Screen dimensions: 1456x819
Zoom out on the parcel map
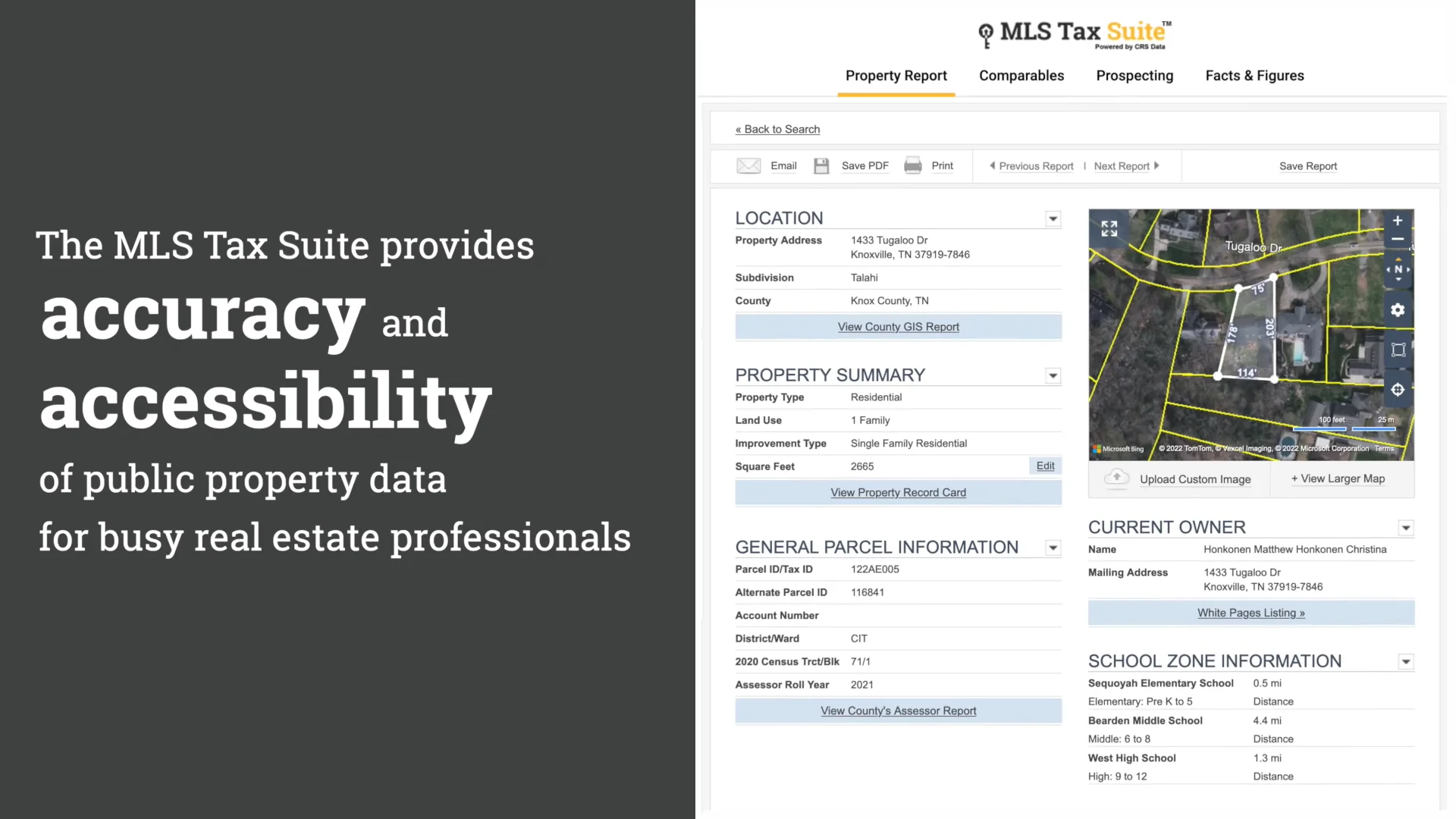click(1398, 239)
